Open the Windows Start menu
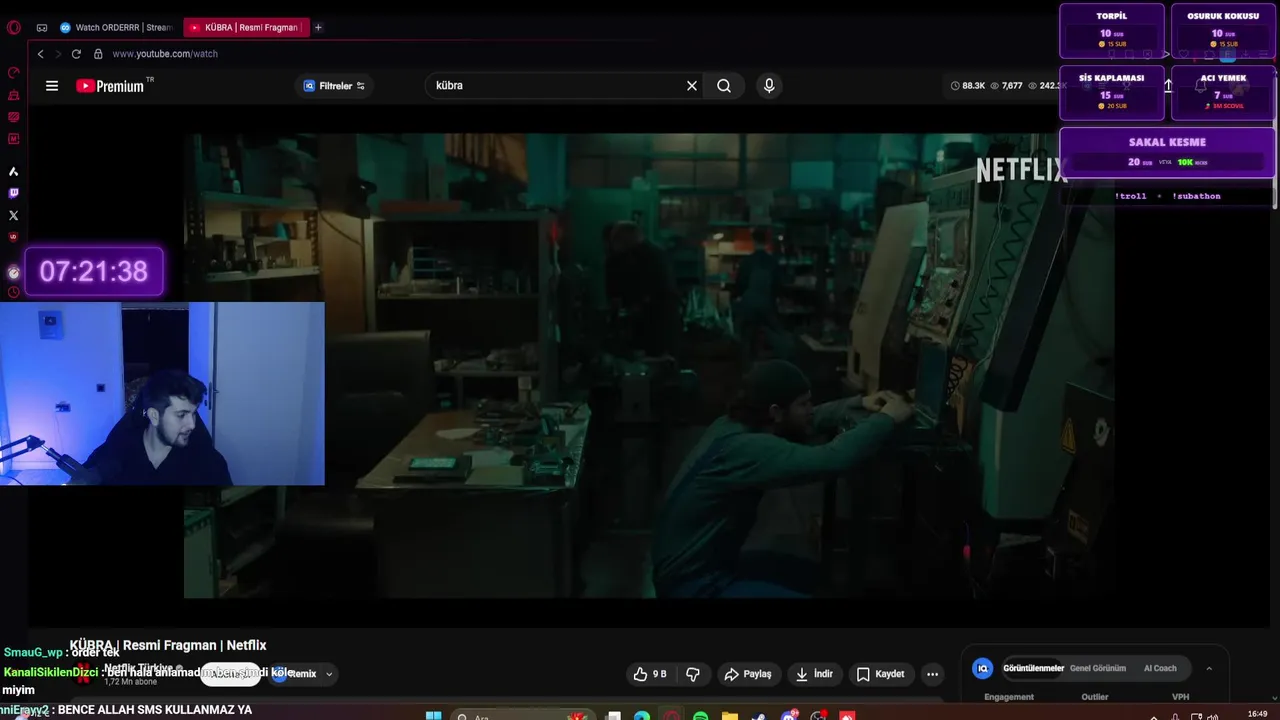Screen dimensions: 1280x720 [433, 716]
